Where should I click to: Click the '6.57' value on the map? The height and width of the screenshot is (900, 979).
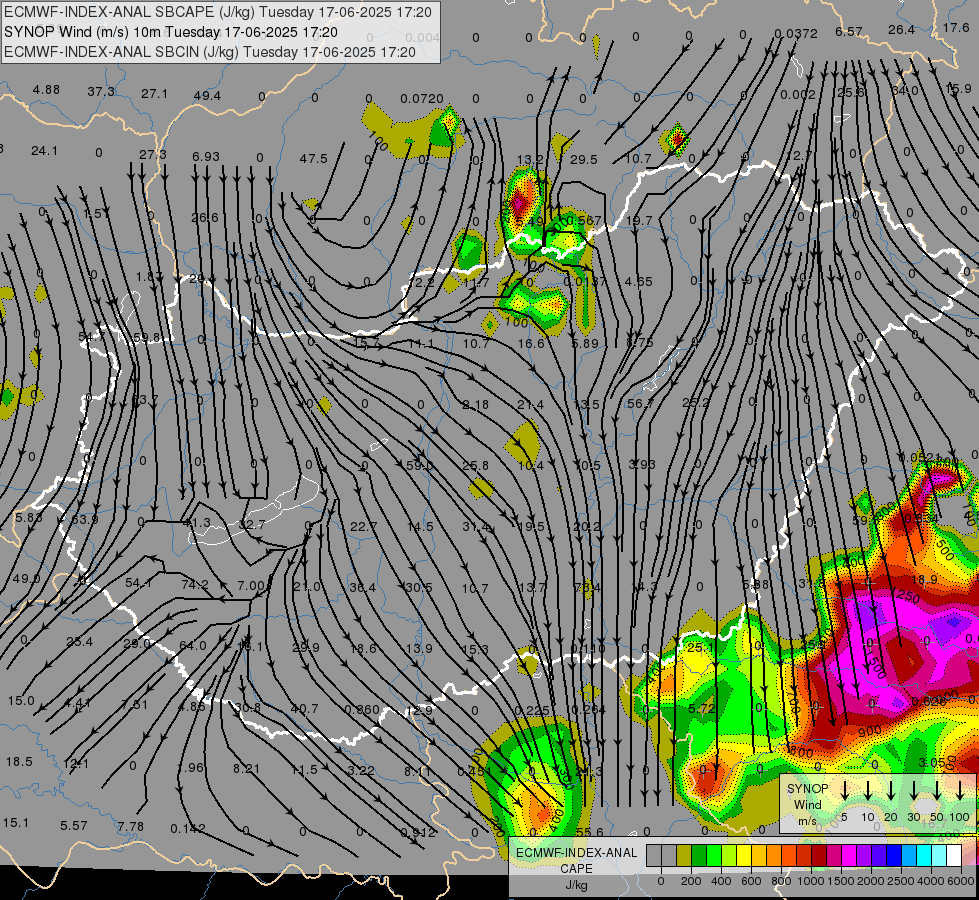pos(849,31)
